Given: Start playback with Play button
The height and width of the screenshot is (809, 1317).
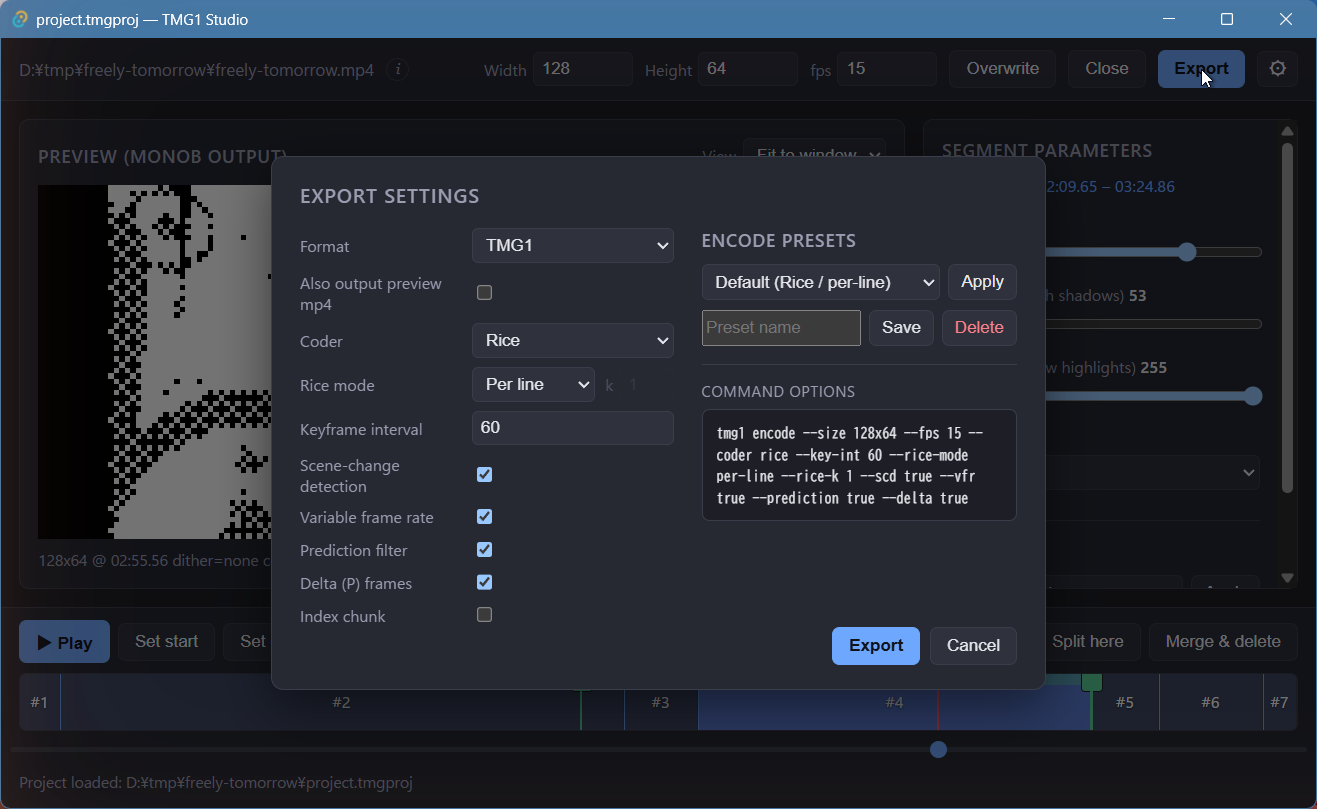Looking at the screenshot, I should tap(65, 642).
